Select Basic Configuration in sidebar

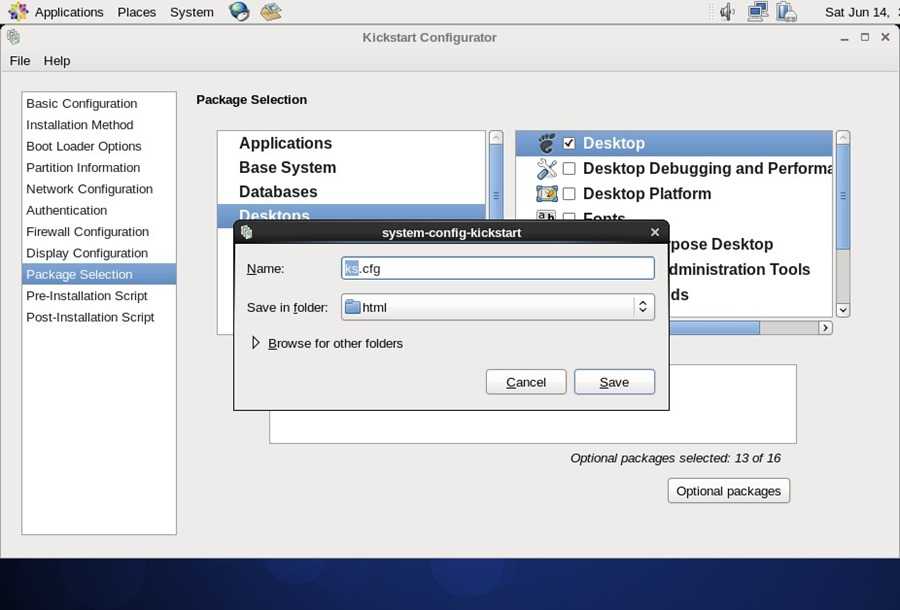tap(99, 103)
